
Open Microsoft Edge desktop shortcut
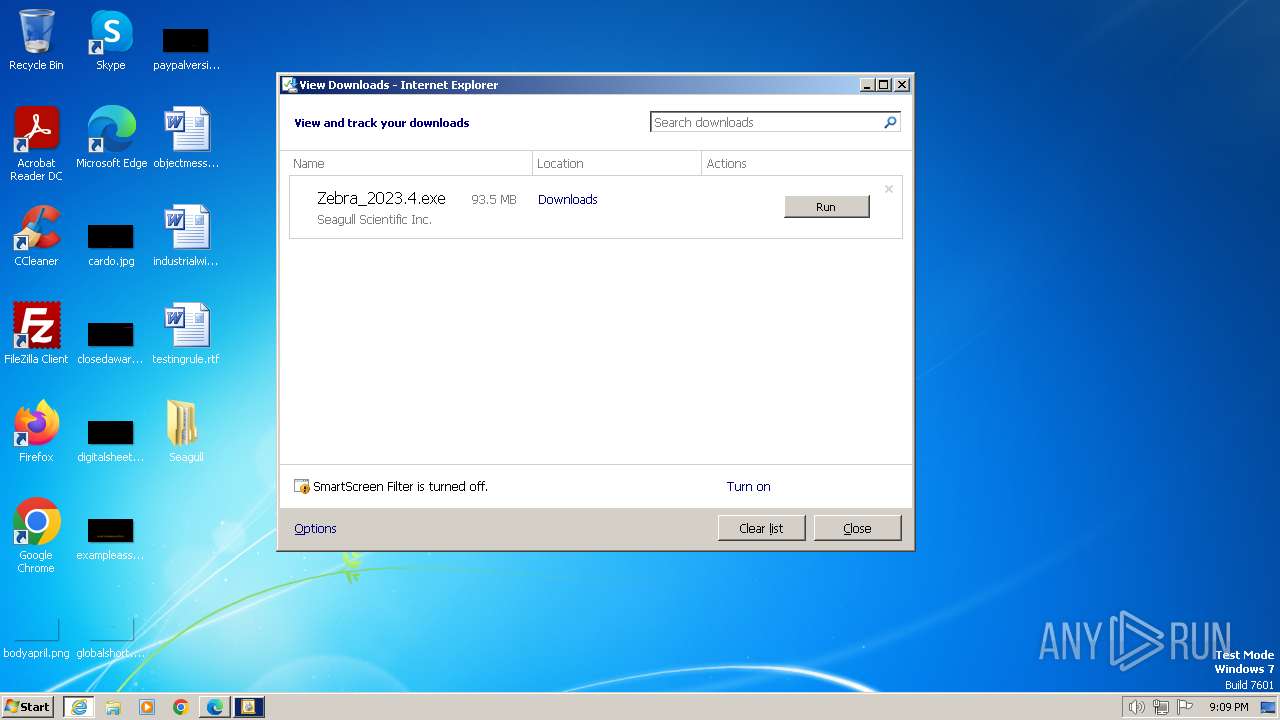tap(111, 137)
